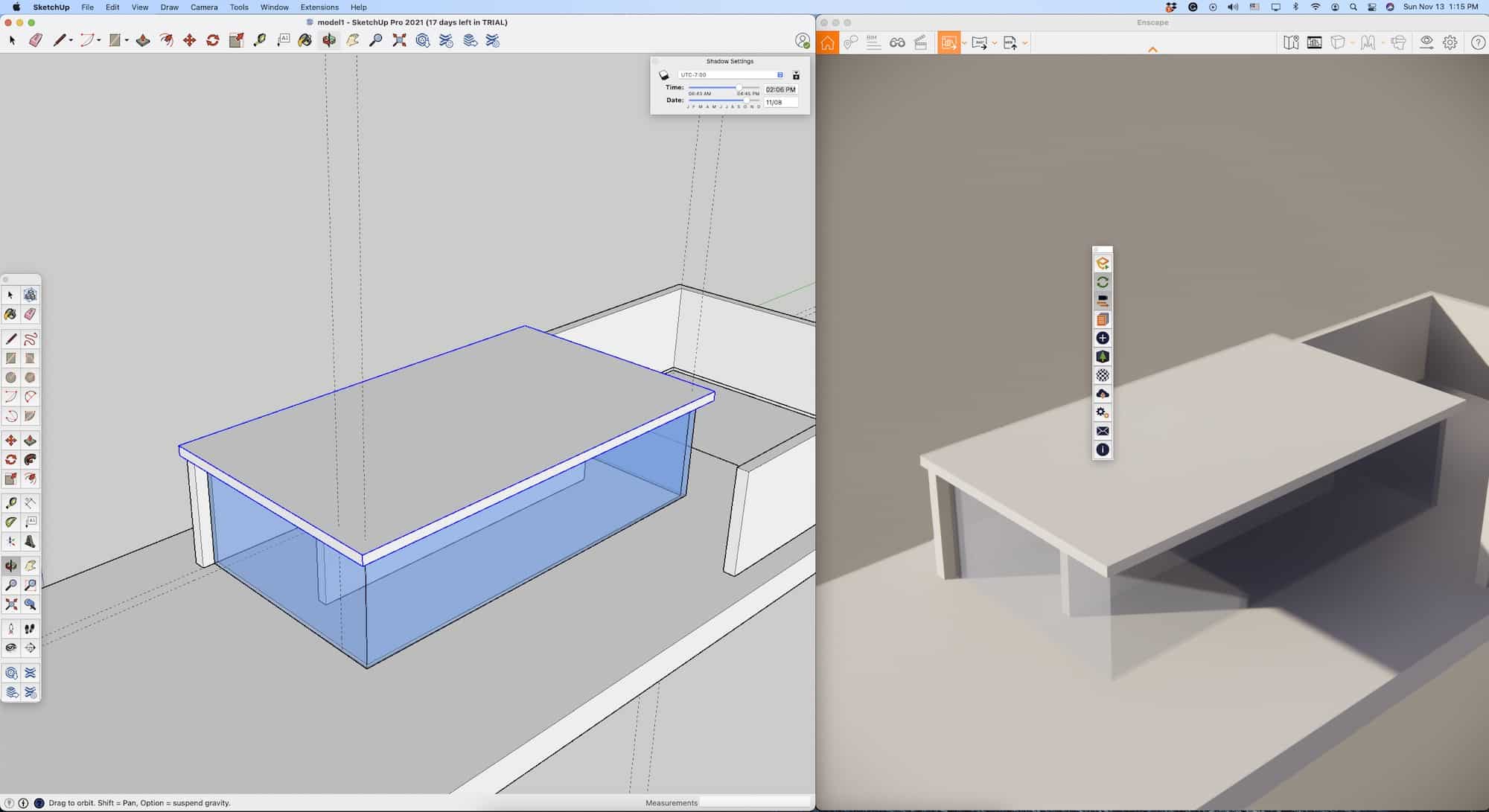Open the Extensions menu
Viewport: 1489px width, 812px height.
pyautogui.click(x=319, y=7)
